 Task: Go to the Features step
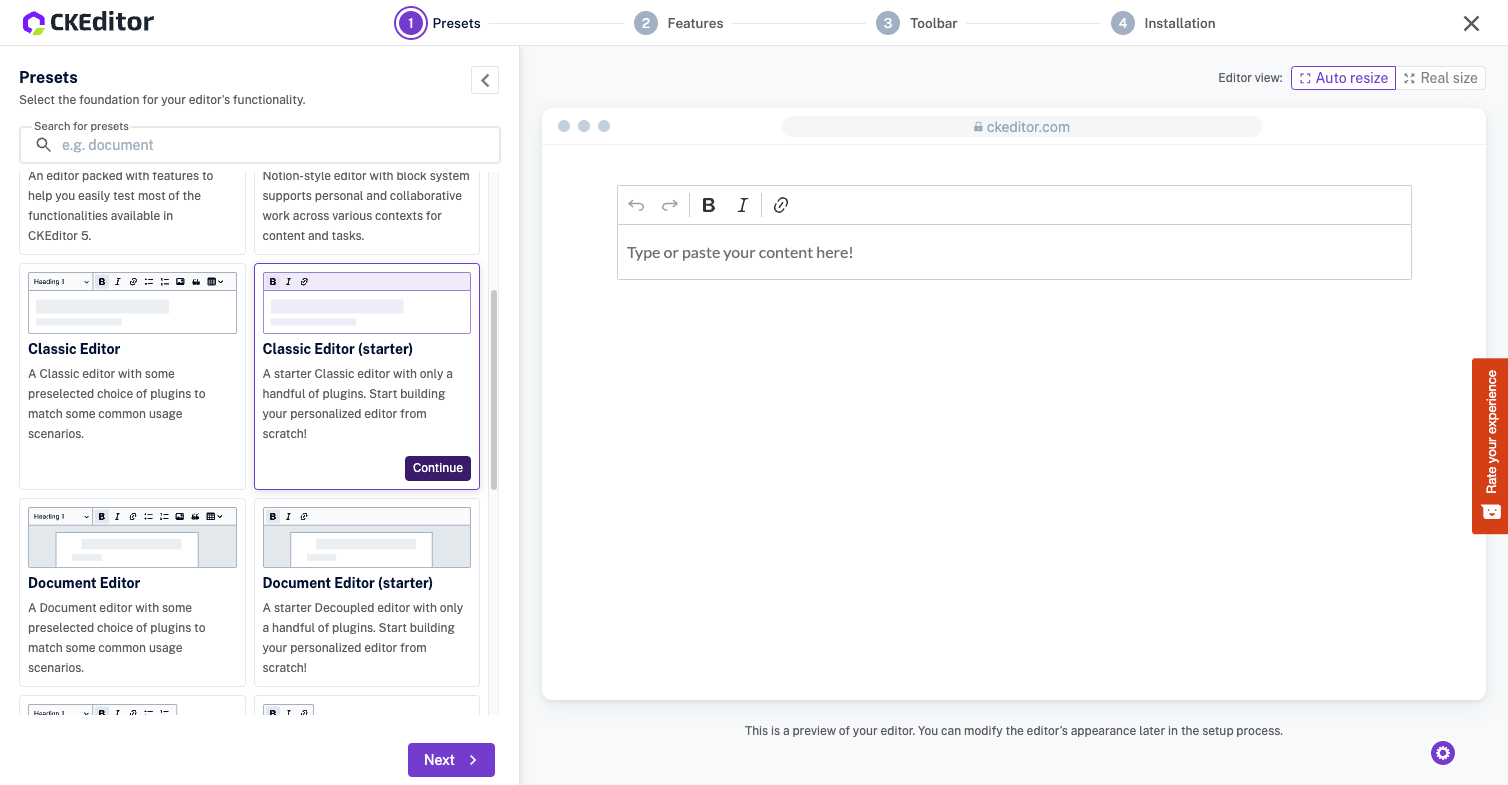[679, 23]
